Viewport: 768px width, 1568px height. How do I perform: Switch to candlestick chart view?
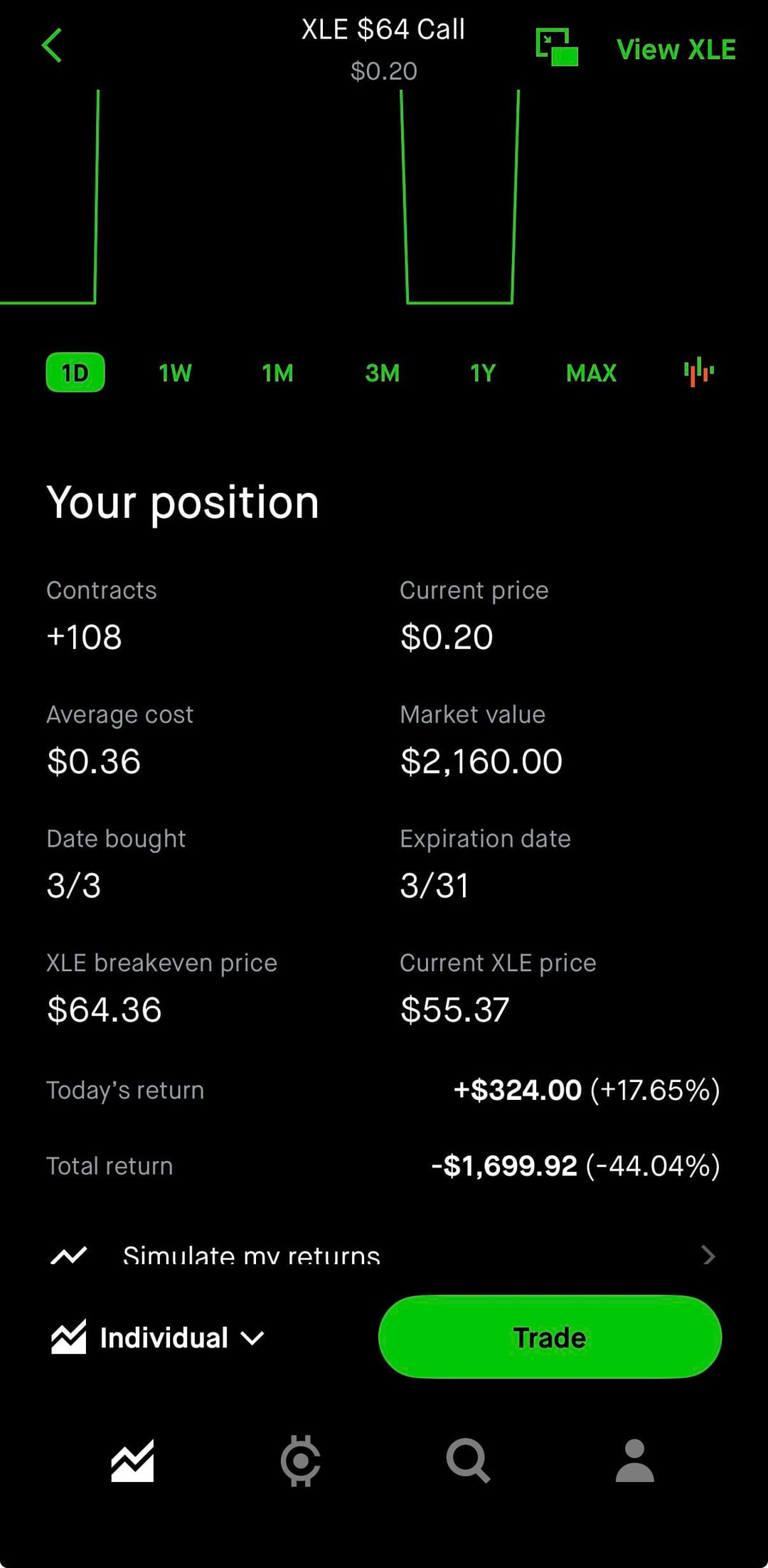[698, 372]
